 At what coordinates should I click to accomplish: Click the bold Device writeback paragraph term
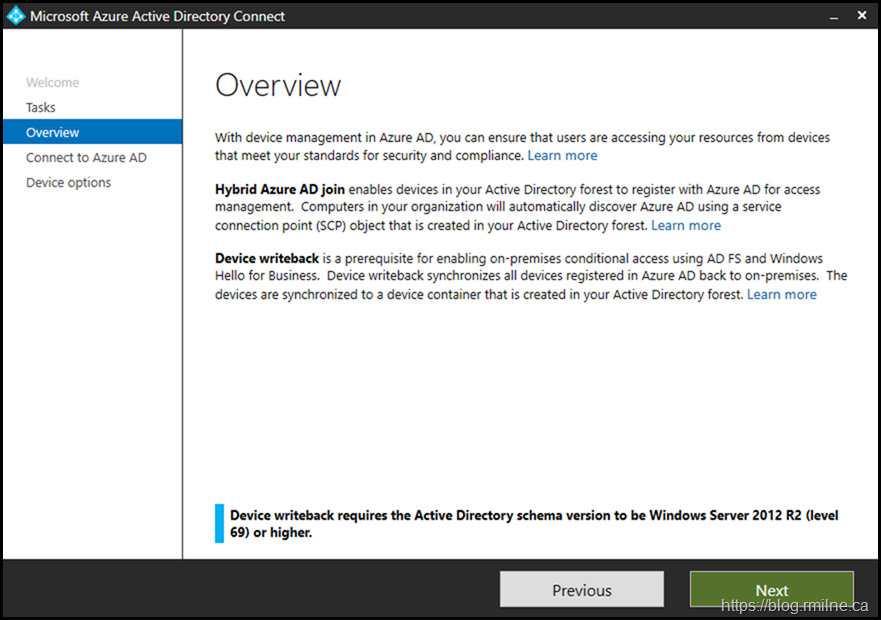[267, 259]
